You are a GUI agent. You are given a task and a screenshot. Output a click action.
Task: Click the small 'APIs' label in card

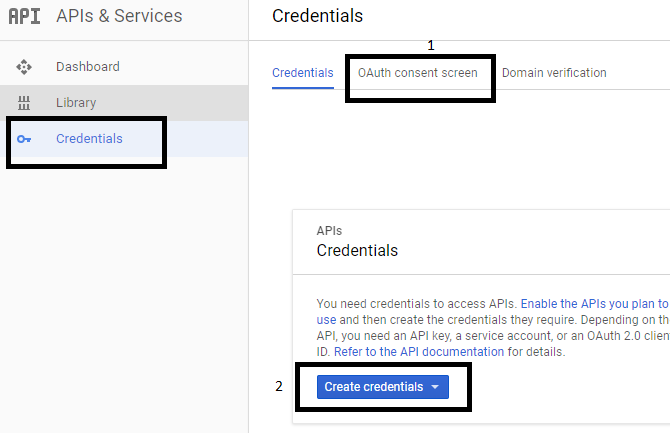(x=330, y=230)
